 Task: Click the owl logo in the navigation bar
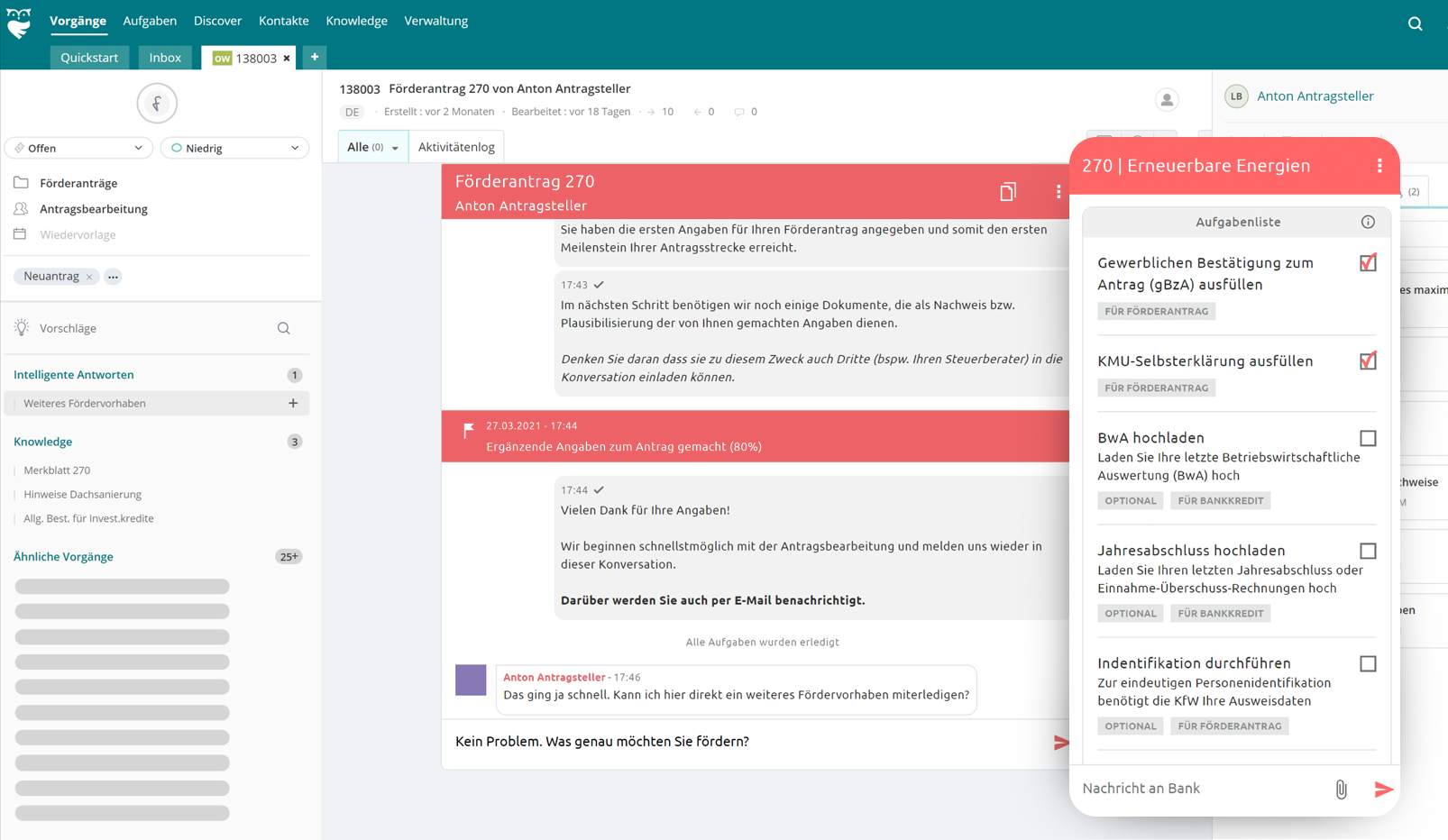click(x=19, y=21)
